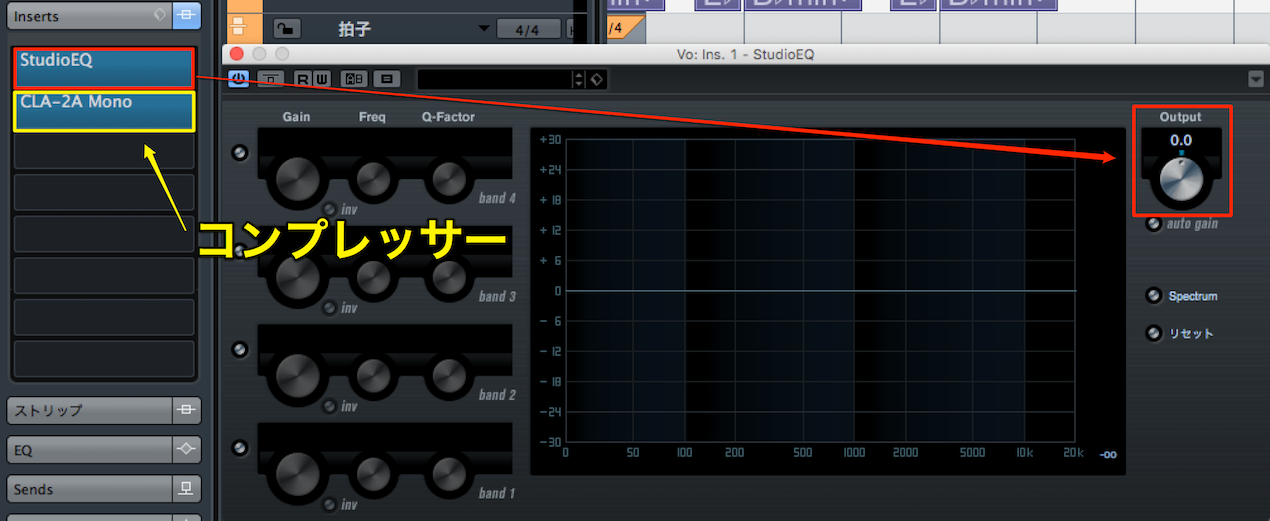Select the CLA-2A Mono insert slot

click(x=104, y=111)
